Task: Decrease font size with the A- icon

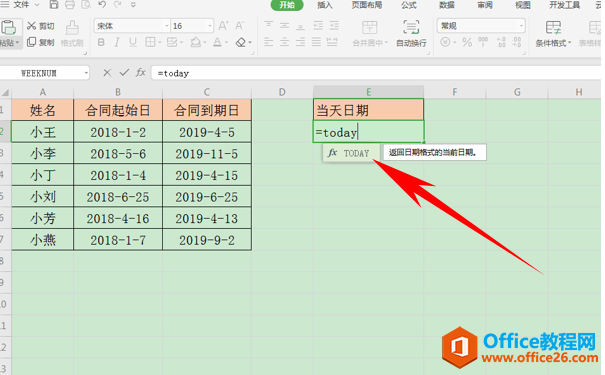Action: (x=240, y=26)
